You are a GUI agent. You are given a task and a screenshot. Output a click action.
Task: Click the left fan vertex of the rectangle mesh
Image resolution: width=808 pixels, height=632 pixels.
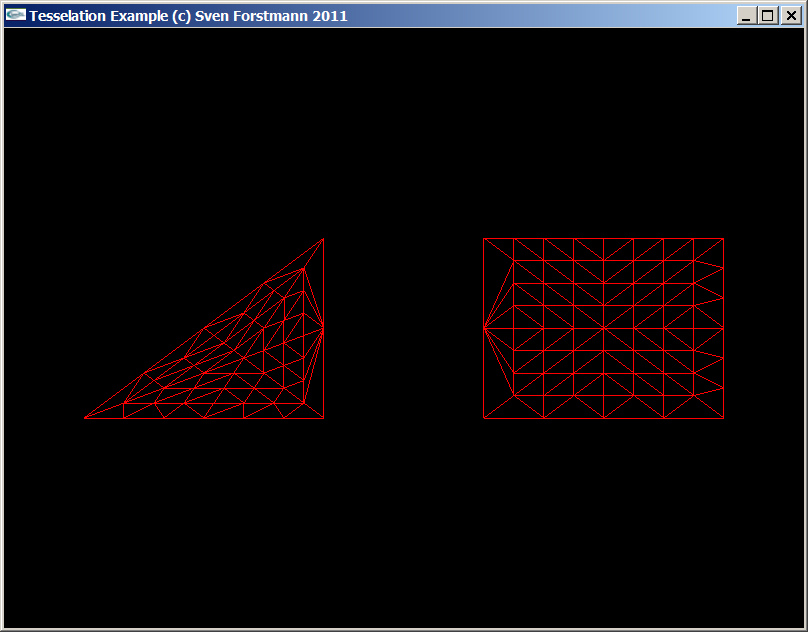pyautogui.click(x=485, y=327)
